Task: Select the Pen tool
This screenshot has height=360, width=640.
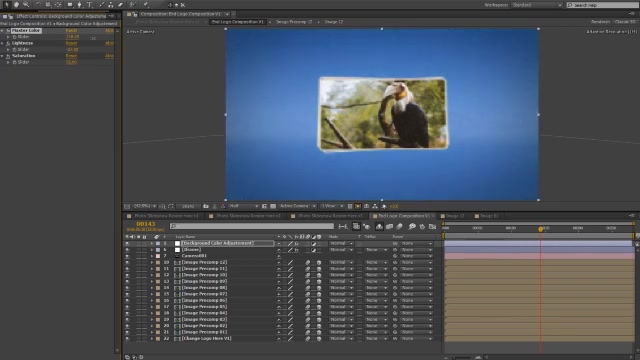Action: point(80,4)
